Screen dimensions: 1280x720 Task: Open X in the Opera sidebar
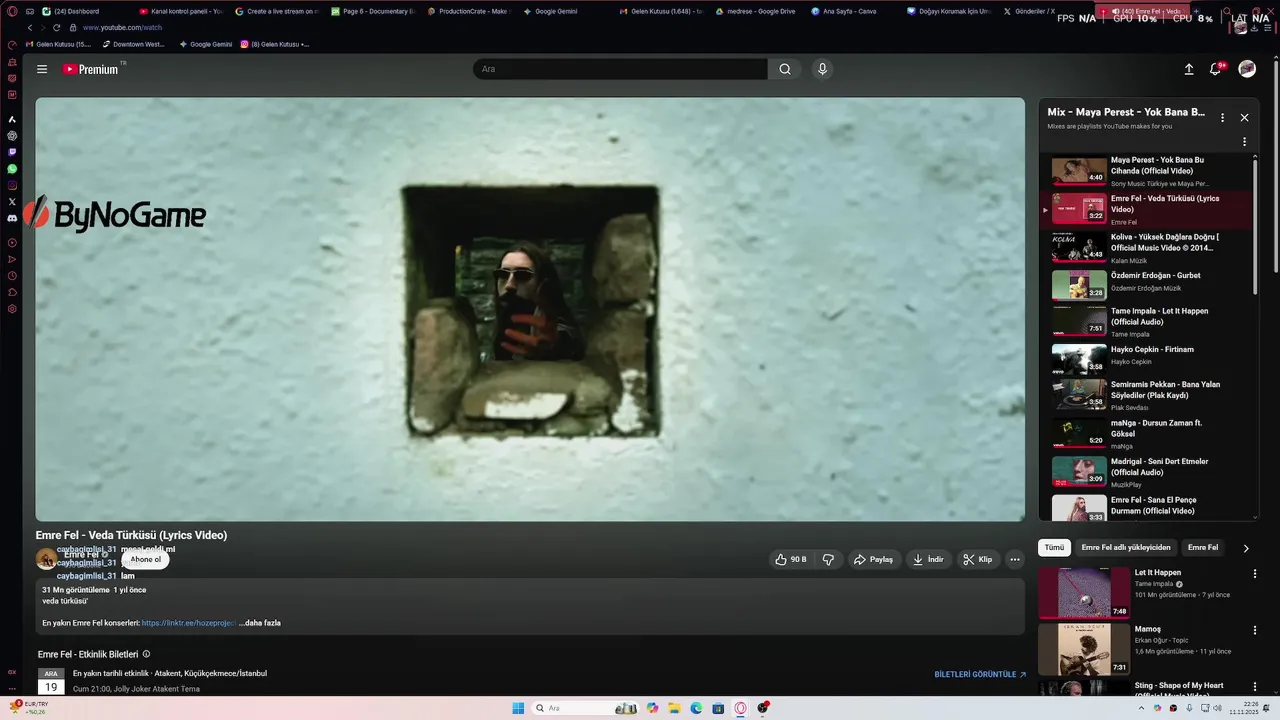tap(12, 201)
